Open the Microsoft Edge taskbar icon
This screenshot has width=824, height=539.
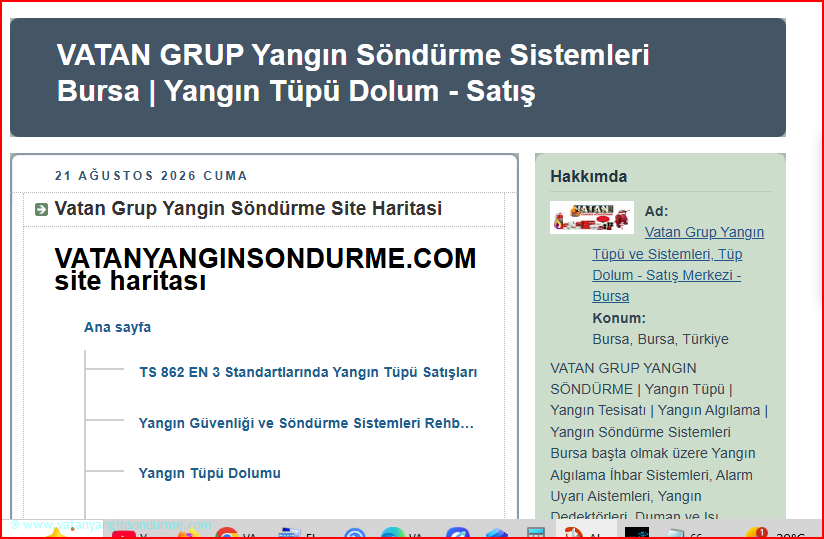coord(393,532)
